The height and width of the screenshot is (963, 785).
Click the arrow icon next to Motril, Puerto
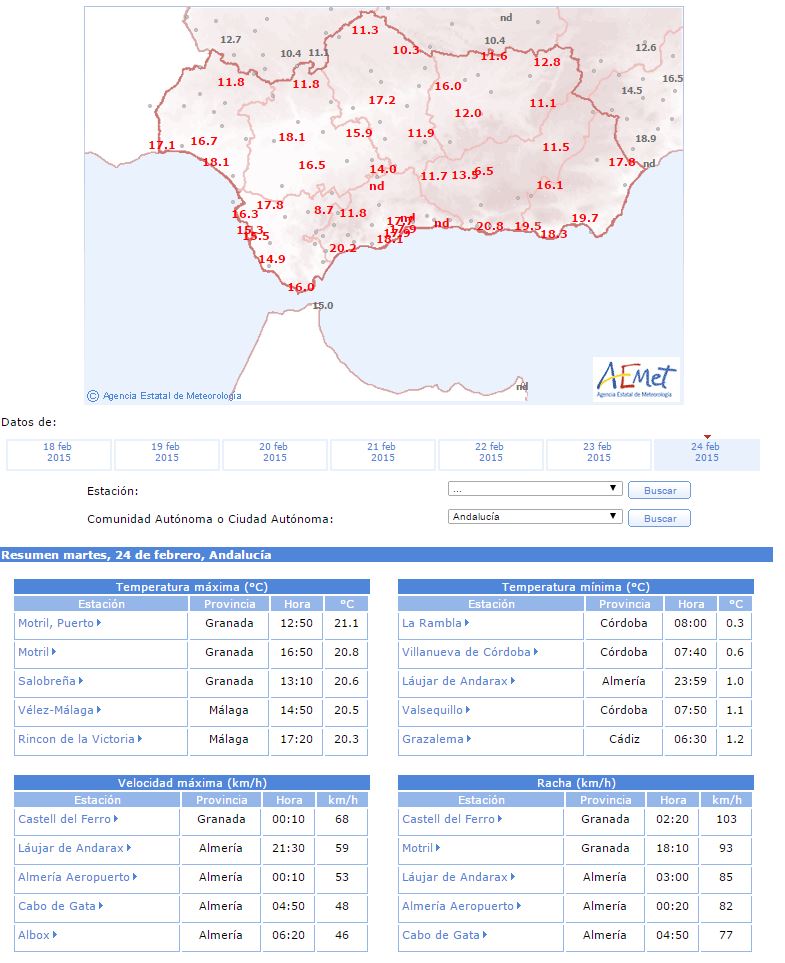[x=100, y=623]
